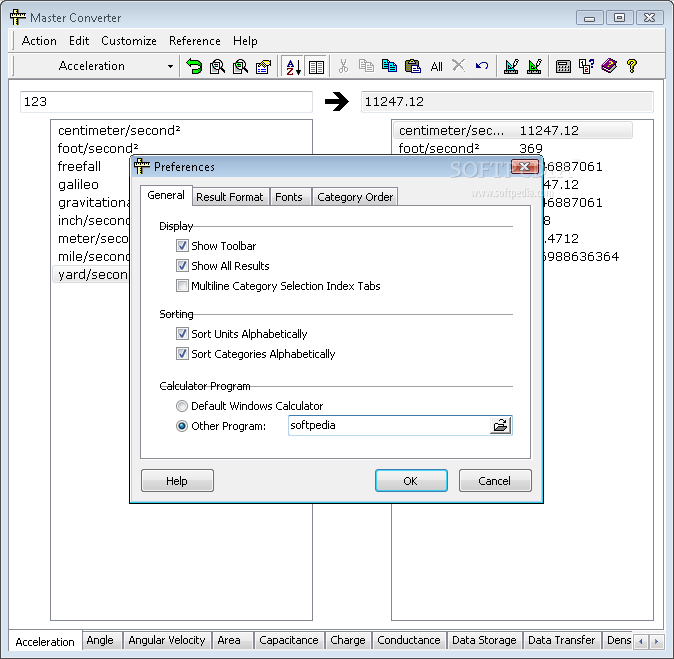674x659 pixels.
Task: Select the Angular Velocity category tab
Action: click(x=167, y=640)
